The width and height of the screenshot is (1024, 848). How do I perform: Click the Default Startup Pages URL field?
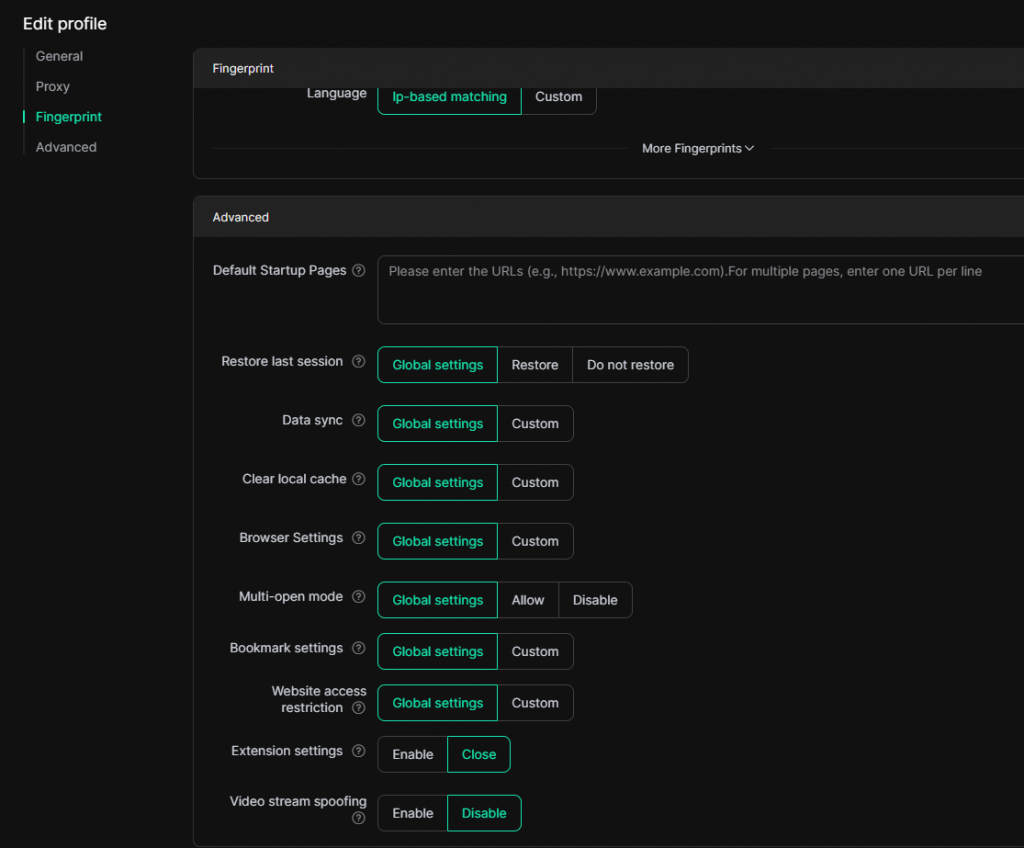point(700,290)
